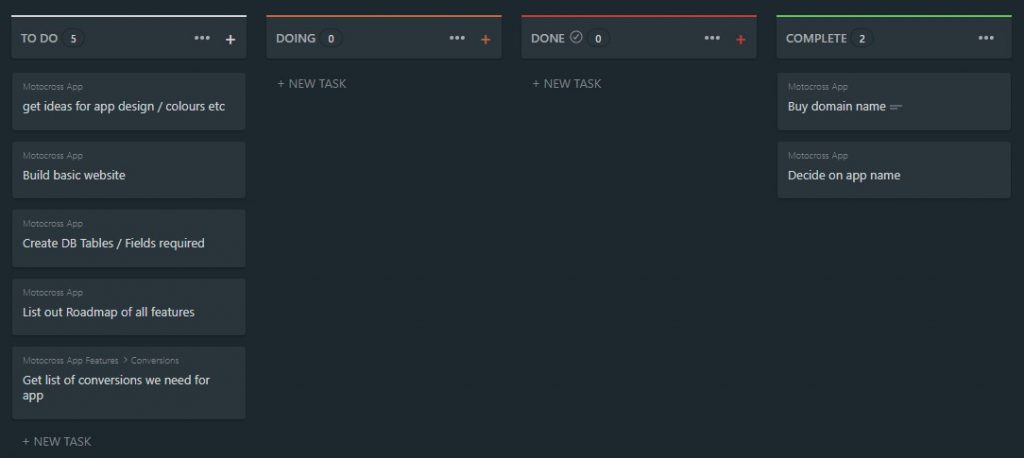Click + NEW TASK under DONE
The image size is (1024, 458).
click(x=567, y=84)
